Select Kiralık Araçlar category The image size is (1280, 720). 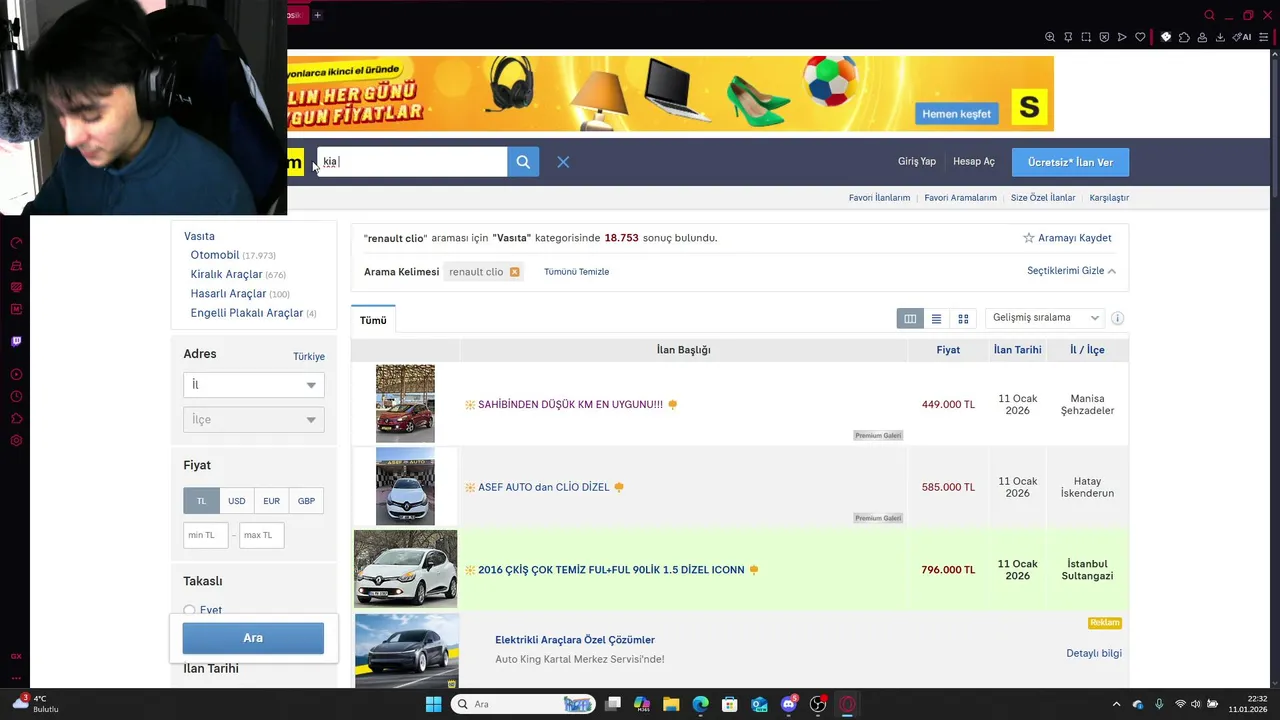(x=226, y=274)
